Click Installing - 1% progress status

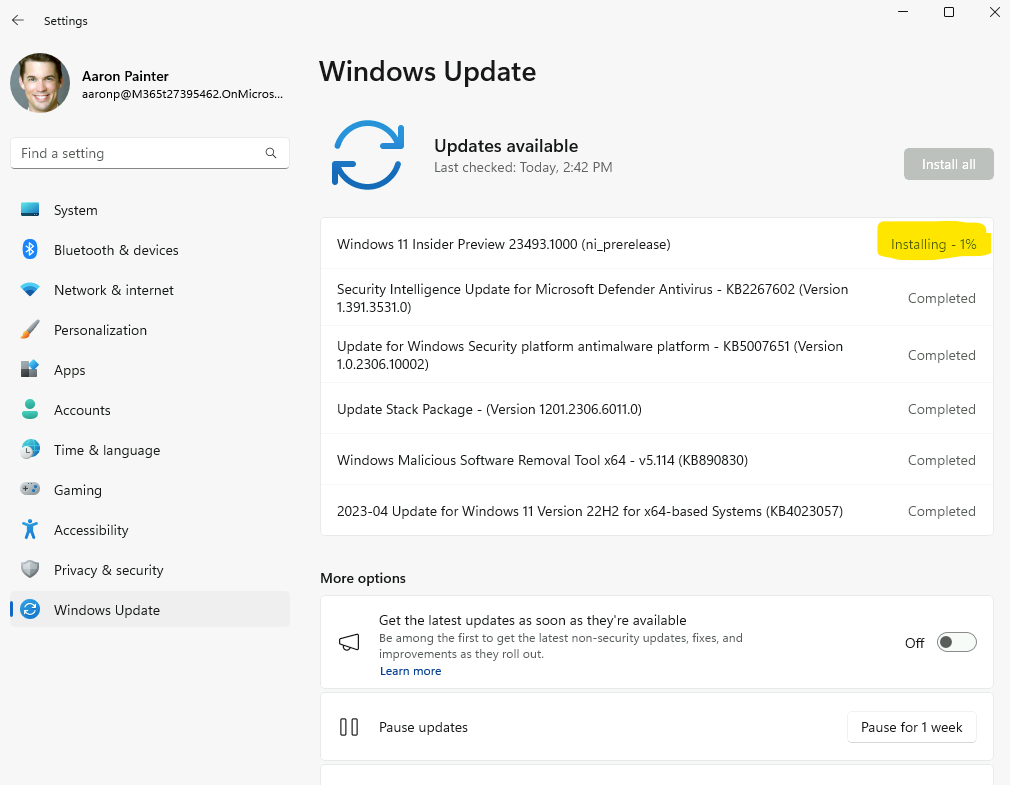click(x=933, y=244)
